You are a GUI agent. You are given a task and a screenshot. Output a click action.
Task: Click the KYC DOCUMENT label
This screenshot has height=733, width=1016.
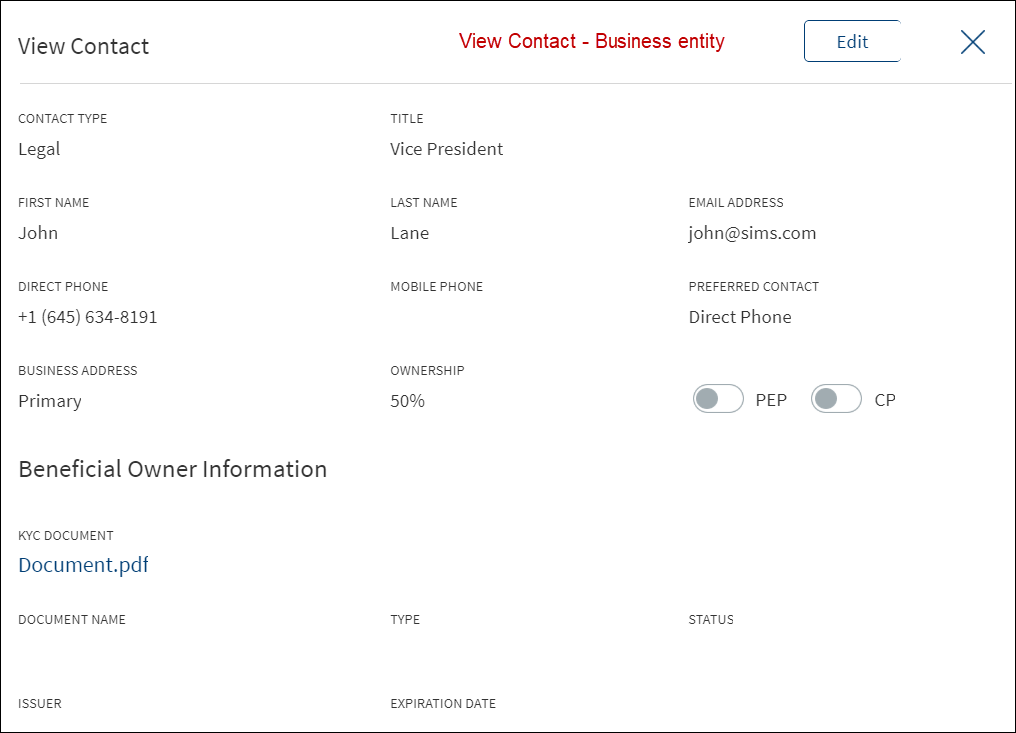coord(66,535)
